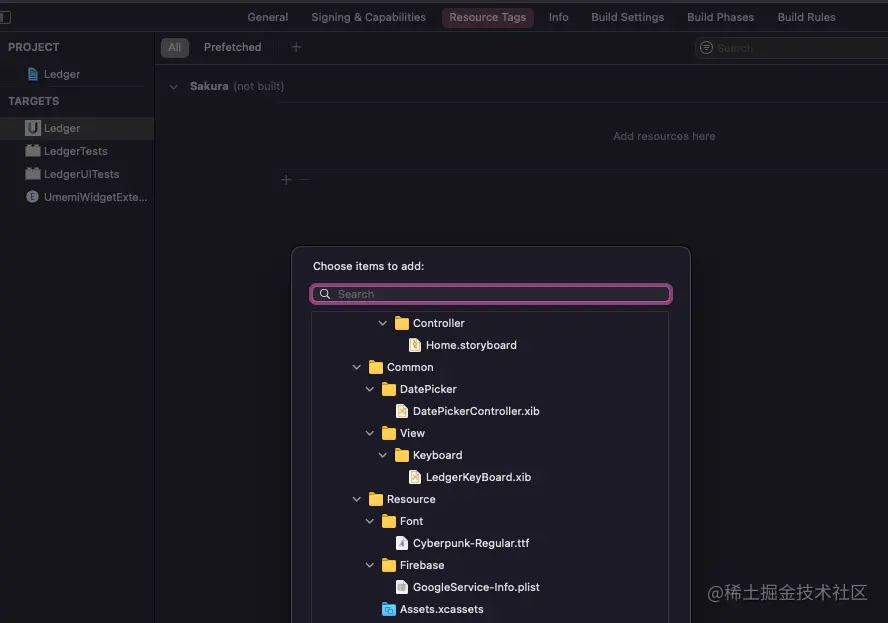Click the GoogleService-Info.plist file icon

tap(402, 587)
